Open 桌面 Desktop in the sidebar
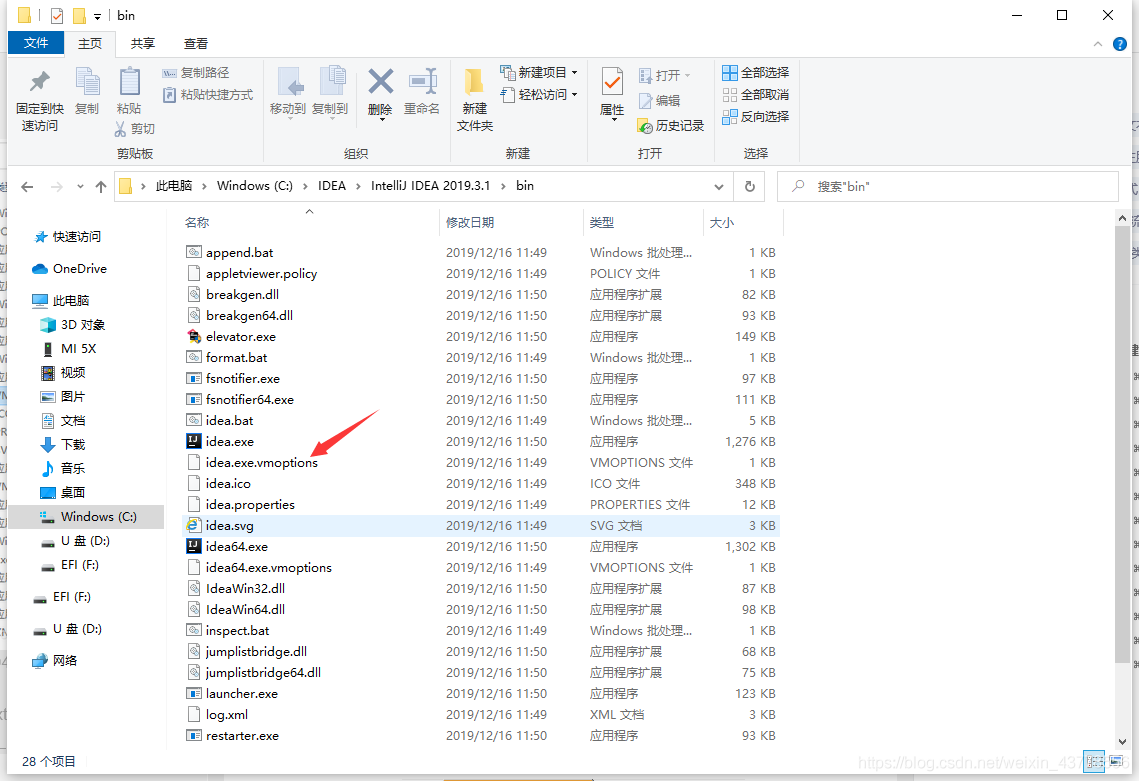 (x=63, y=493)
